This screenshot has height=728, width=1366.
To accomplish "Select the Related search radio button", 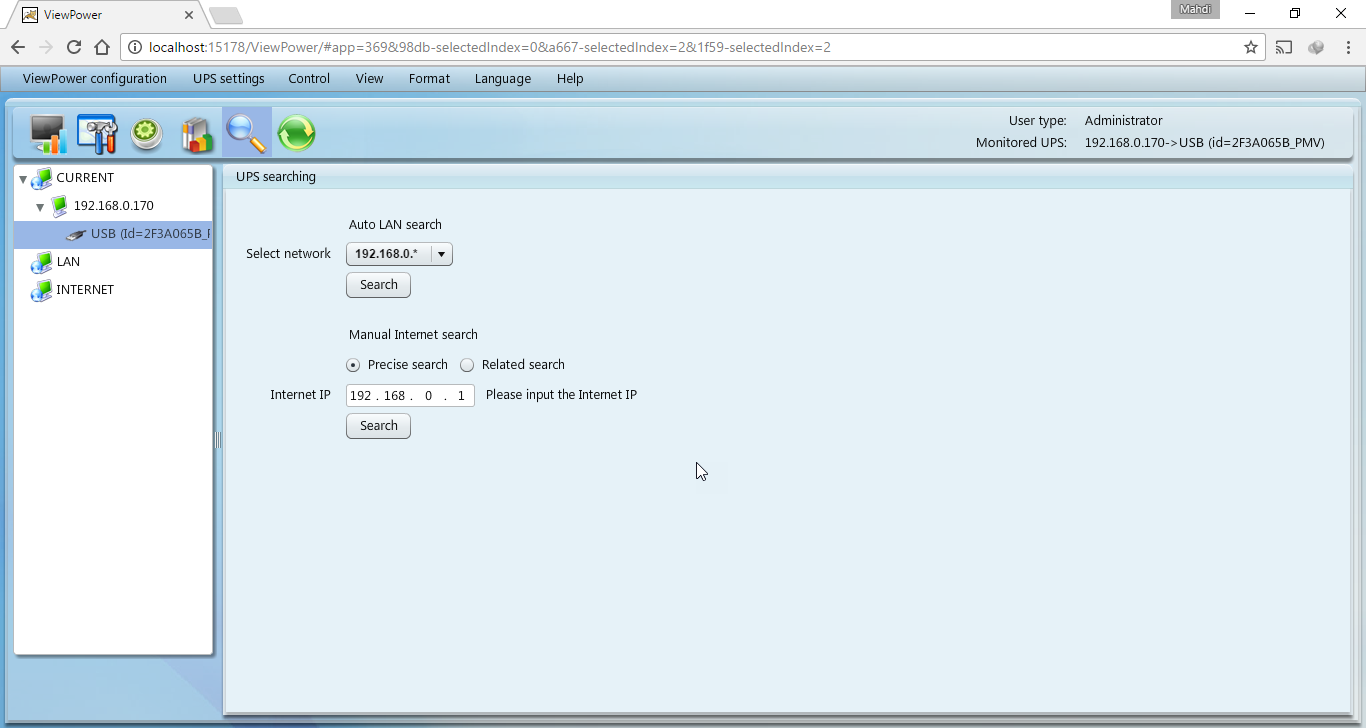I will click(x=467, y=365).
